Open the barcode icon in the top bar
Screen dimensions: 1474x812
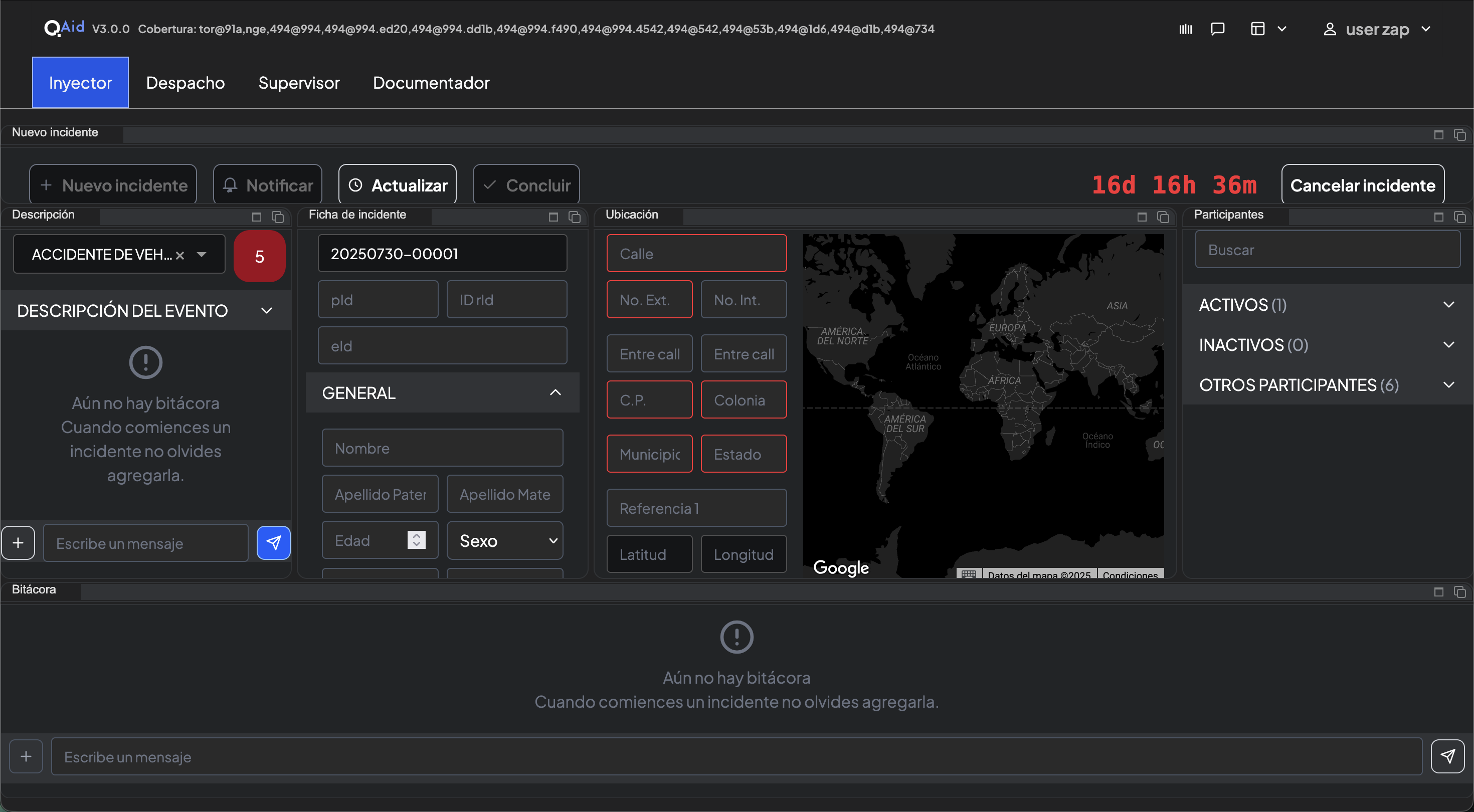[1186, 29]
